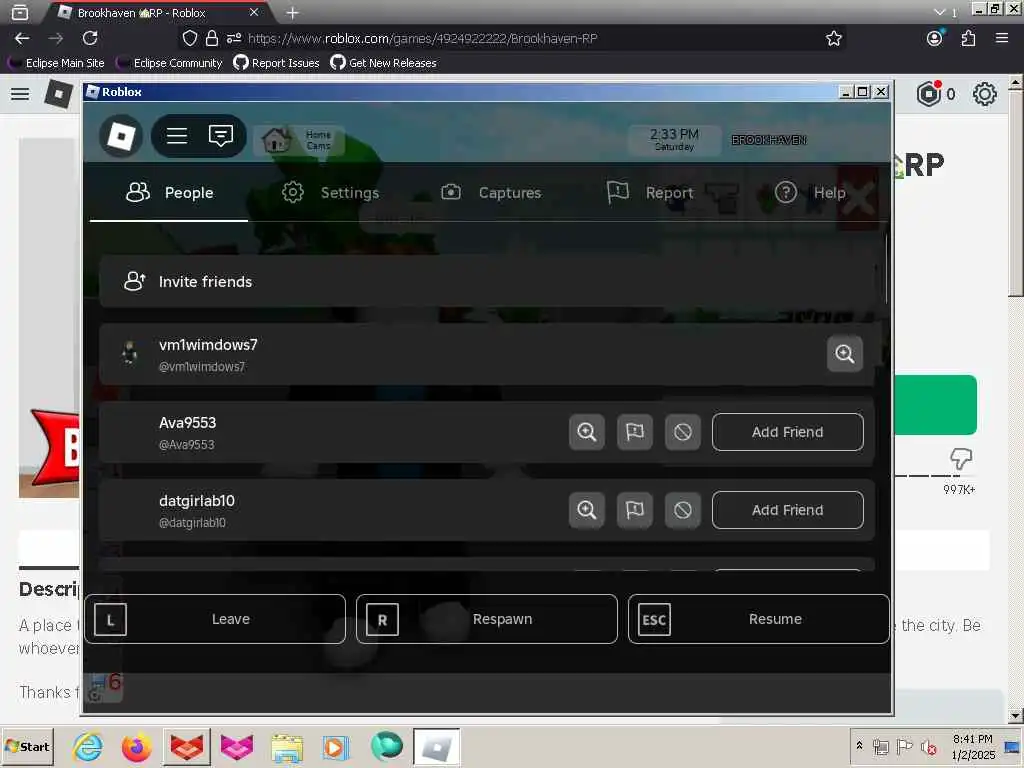Open Eclipse Community bookmark

coord(169,63)
